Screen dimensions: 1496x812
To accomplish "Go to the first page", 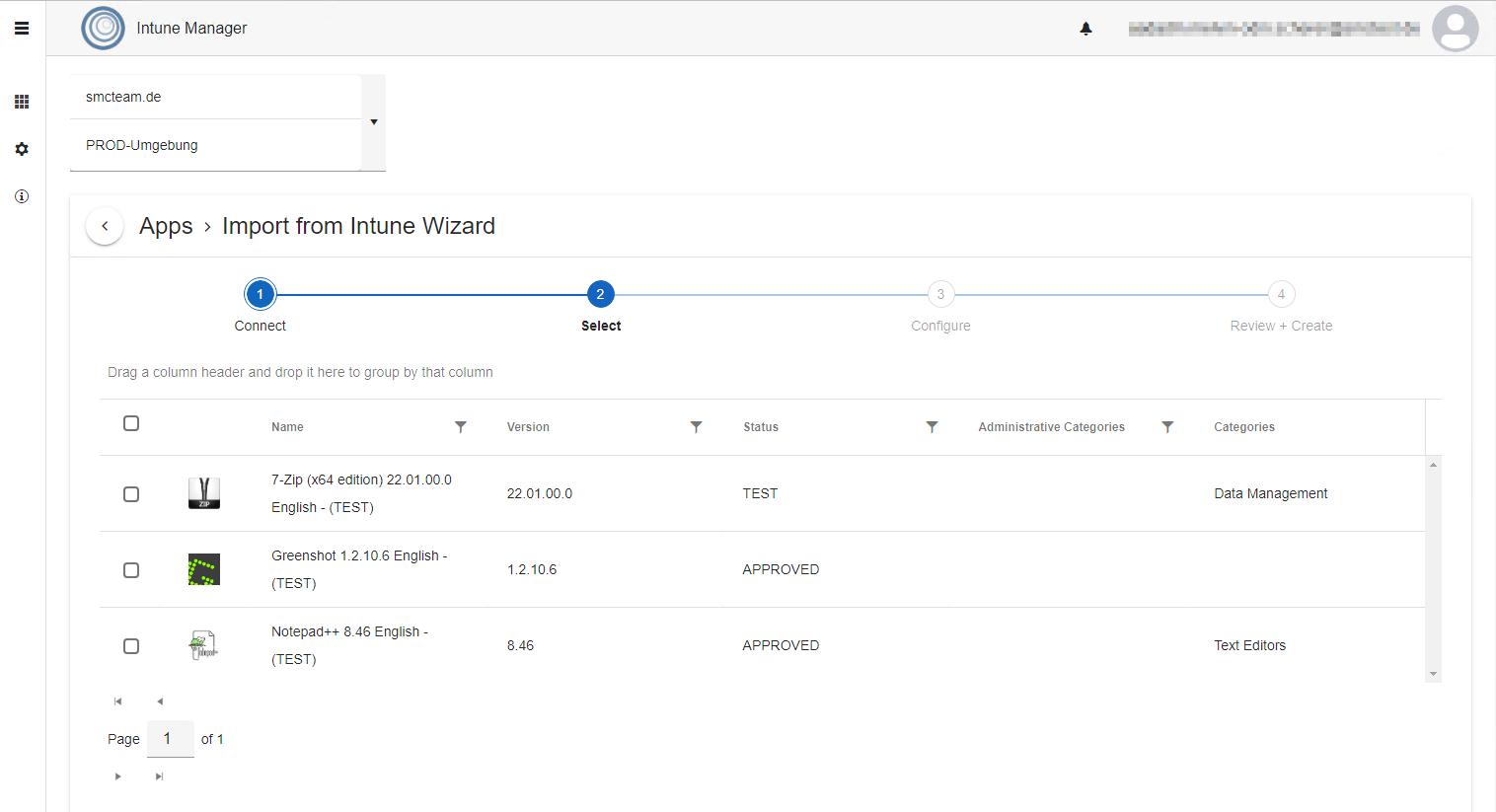I will 117,701.
